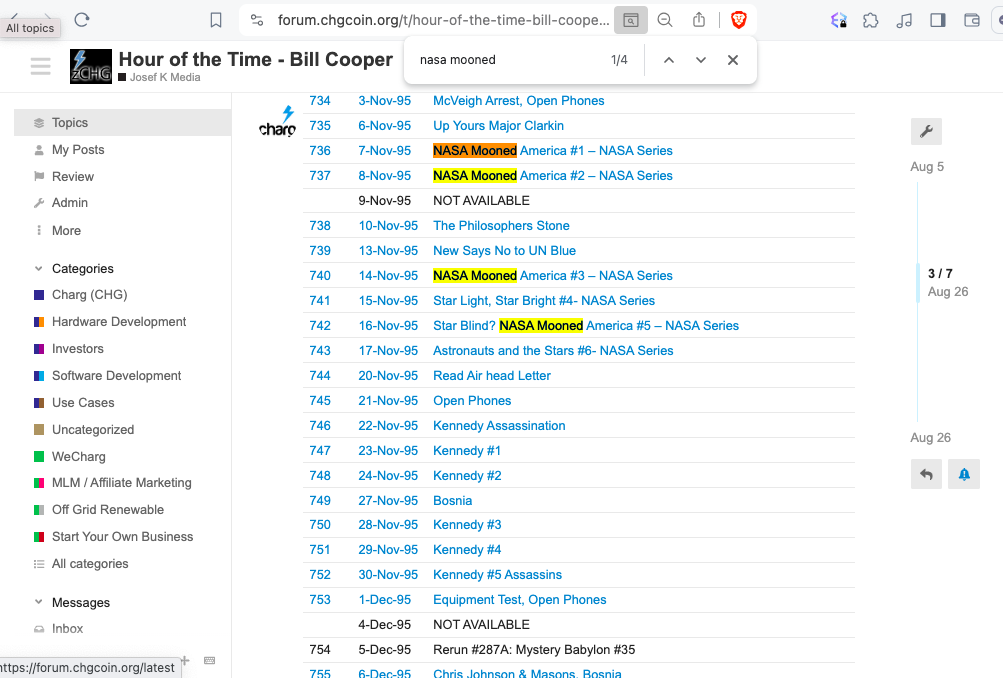Open notification bell settings for topic
The height and width of the screenshot is (678, 1003).
tap(964, 475)
